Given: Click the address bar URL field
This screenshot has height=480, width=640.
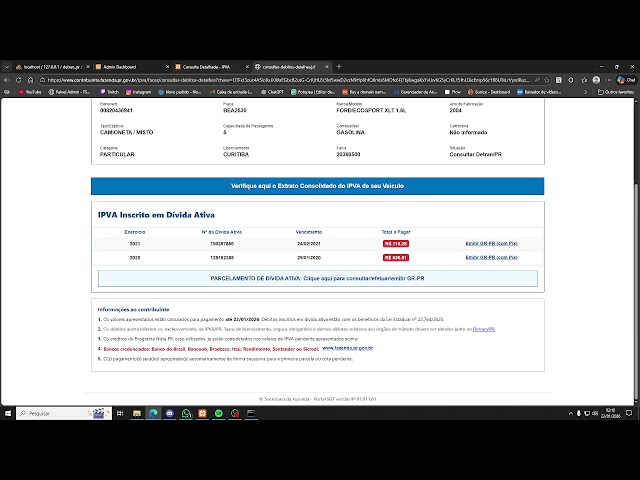Looking at the screenshot, I should coord(288,80).
